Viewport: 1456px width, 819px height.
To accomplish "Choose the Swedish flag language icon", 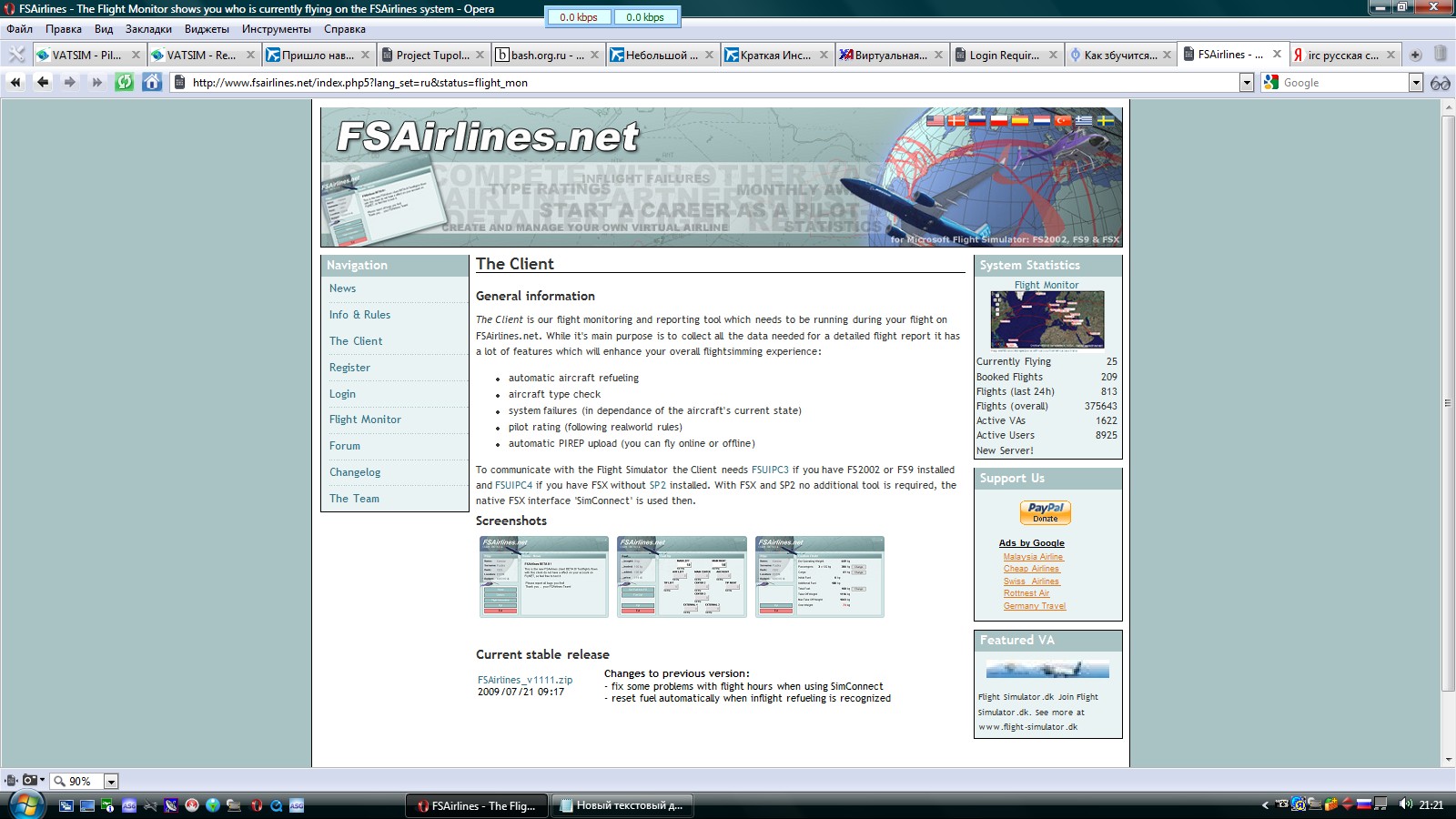I will pos(1105,120).
